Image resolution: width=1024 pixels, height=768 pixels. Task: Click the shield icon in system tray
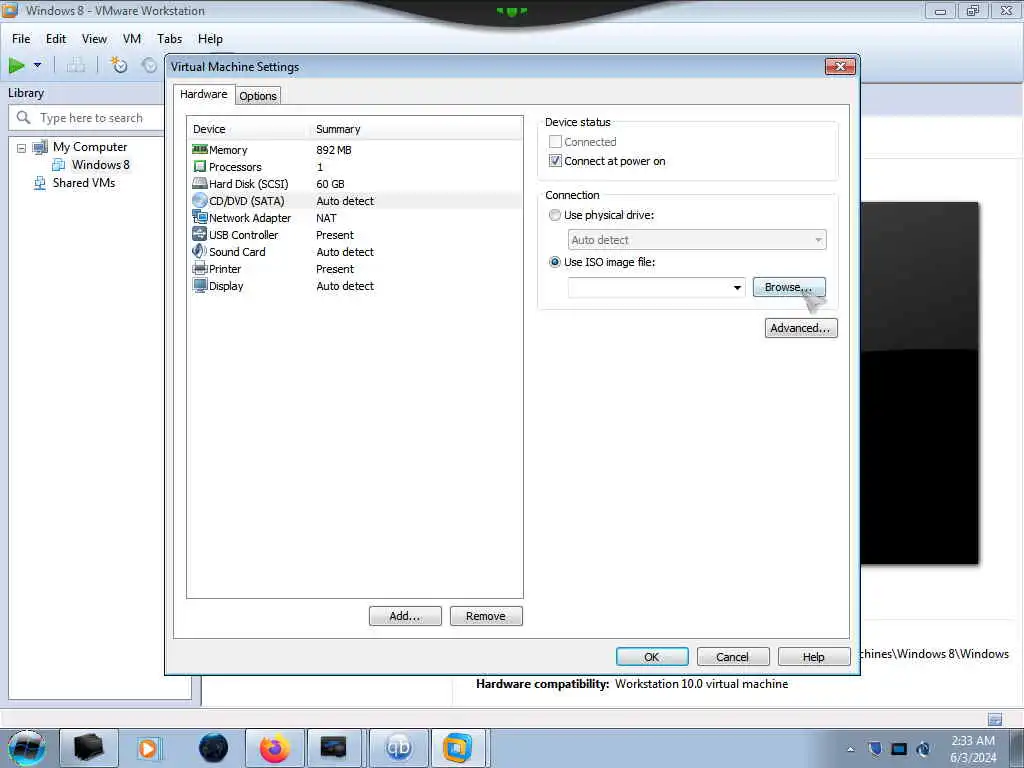[x=875, y=748]
